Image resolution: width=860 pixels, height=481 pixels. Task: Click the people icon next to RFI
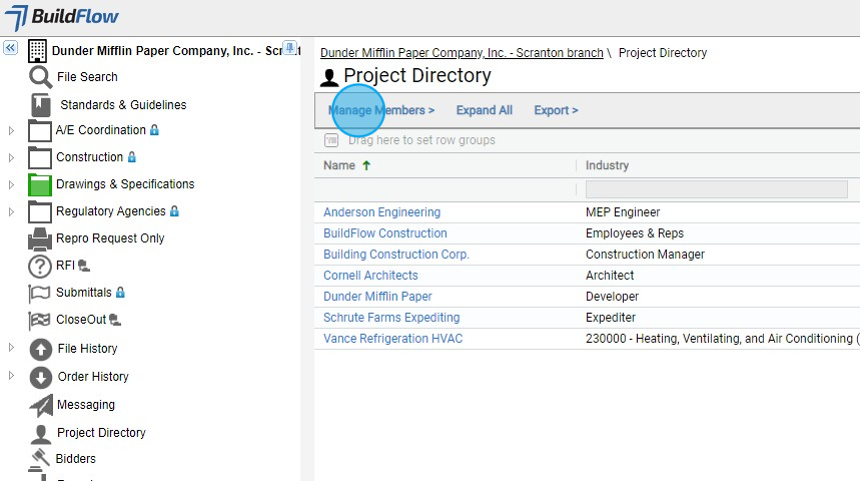(x=83, y=266)
